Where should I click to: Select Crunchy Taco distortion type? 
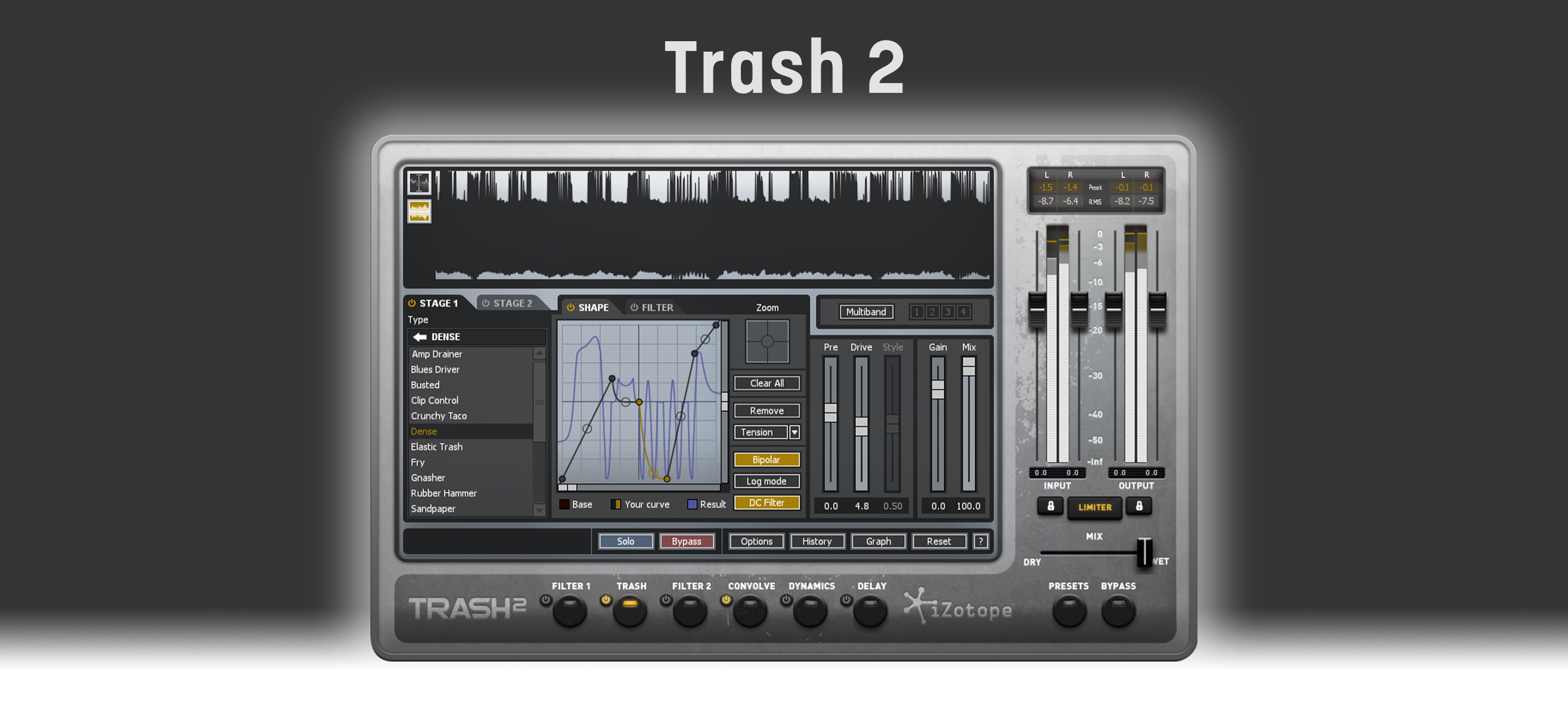click(470, 416)
